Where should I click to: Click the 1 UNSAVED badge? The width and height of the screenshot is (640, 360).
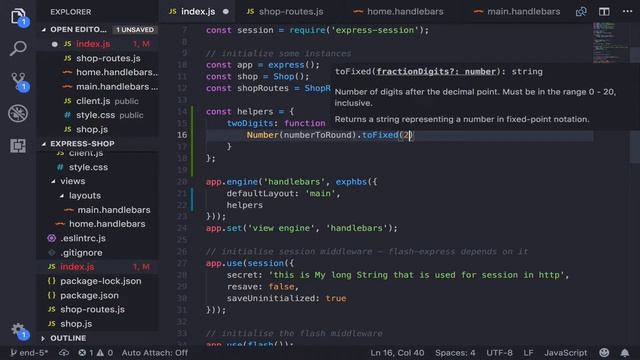(135, 29)
